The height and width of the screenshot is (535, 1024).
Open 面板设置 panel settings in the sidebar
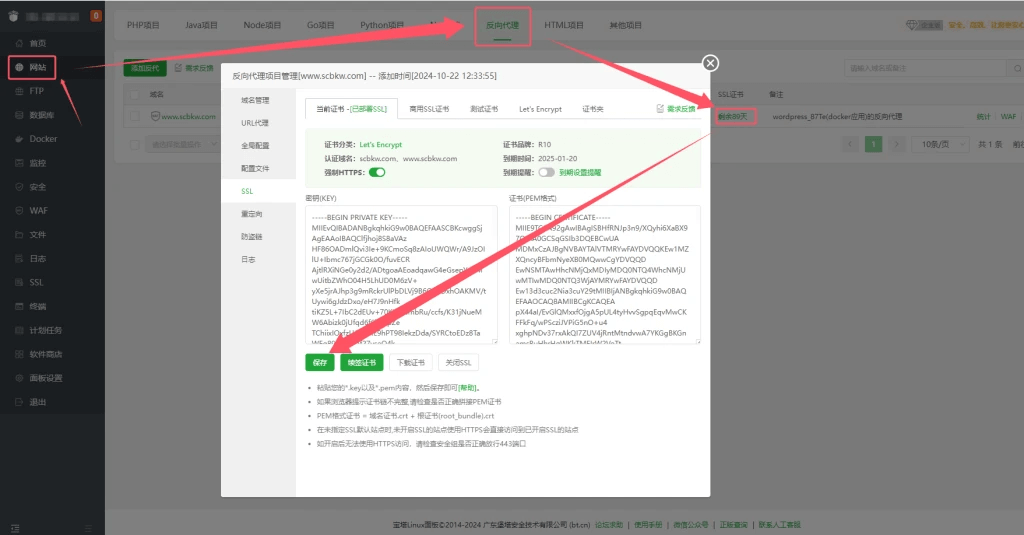46,378
